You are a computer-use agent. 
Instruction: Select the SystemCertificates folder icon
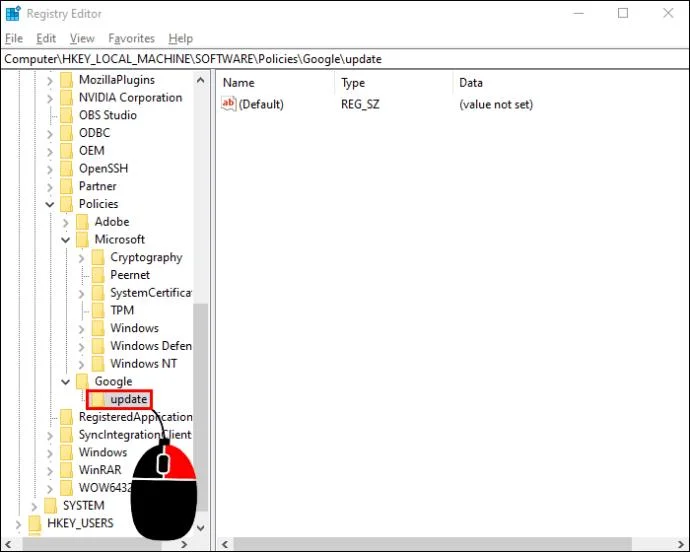(98, 293)
